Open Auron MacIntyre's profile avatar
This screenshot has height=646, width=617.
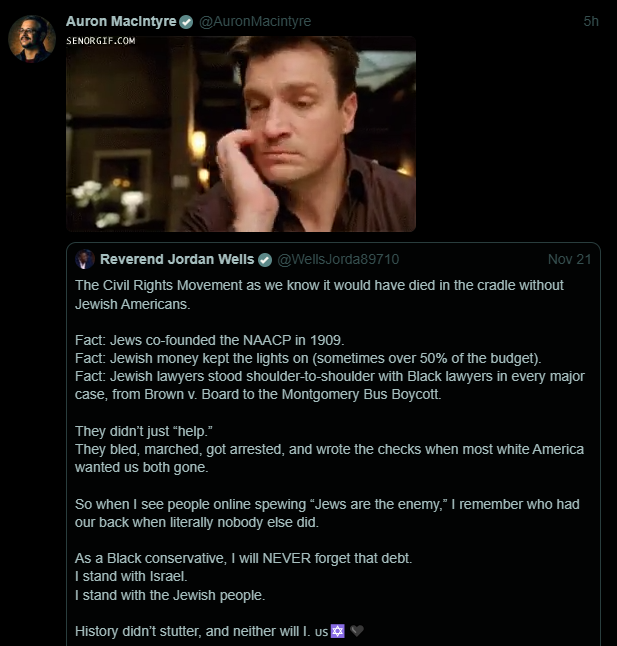(x=31, y=39)
